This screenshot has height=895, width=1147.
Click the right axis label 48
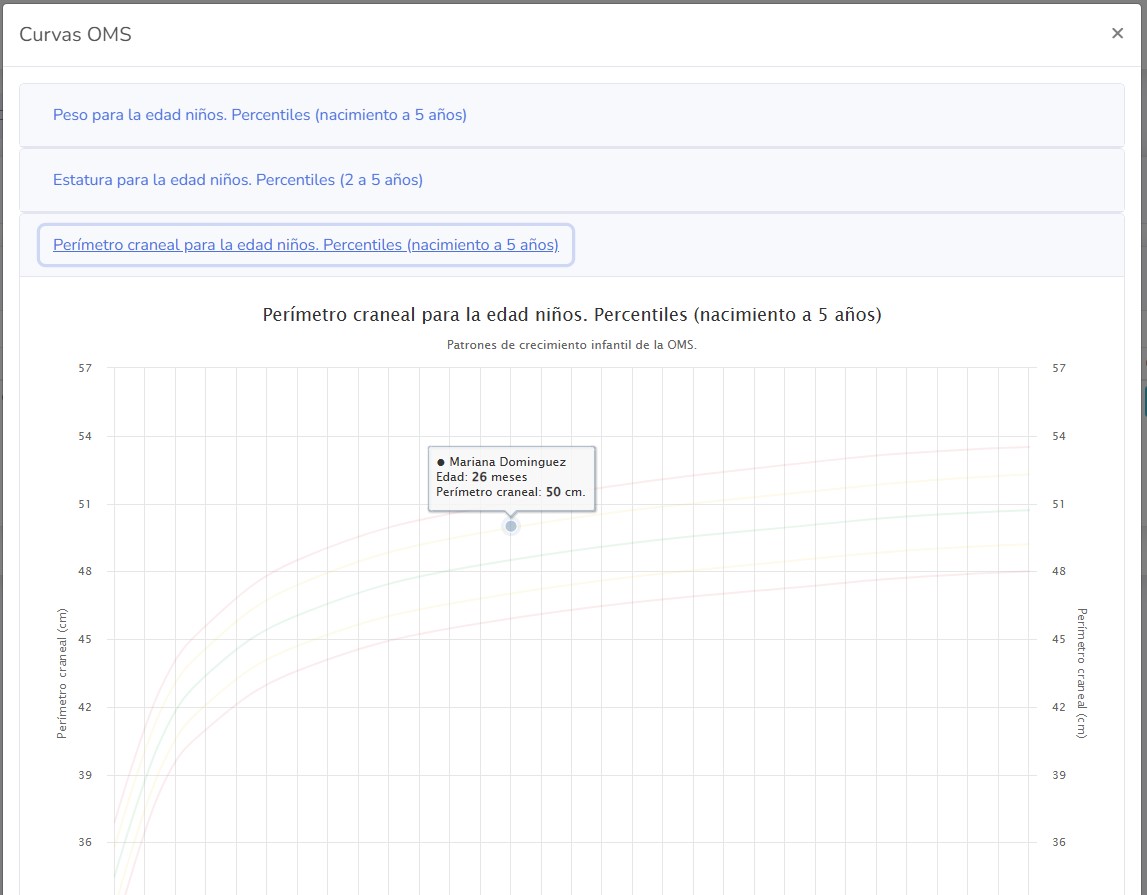tap(1059, 572)
